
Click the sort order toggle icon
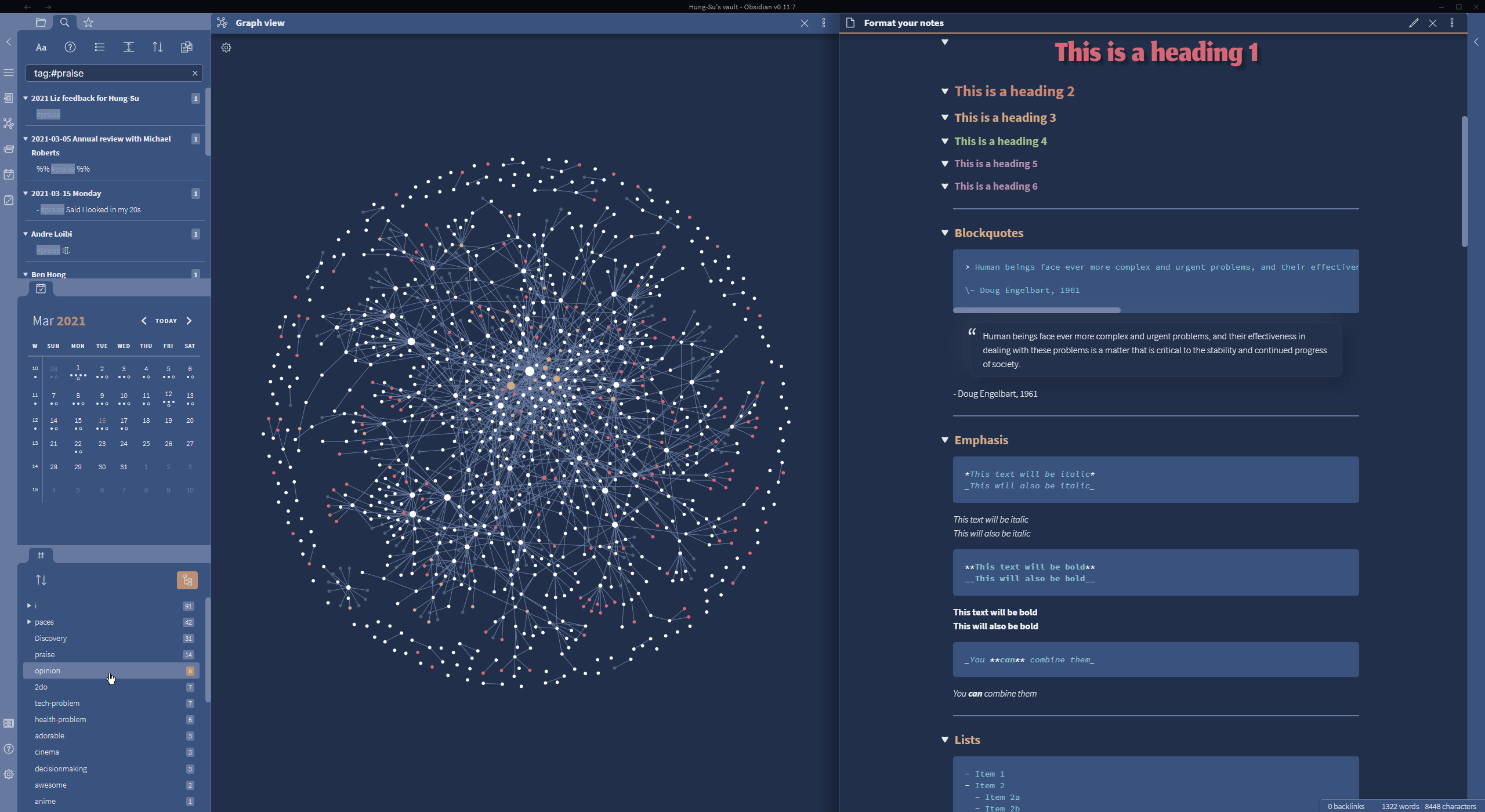pyautogui.click(x=40, y=580)
